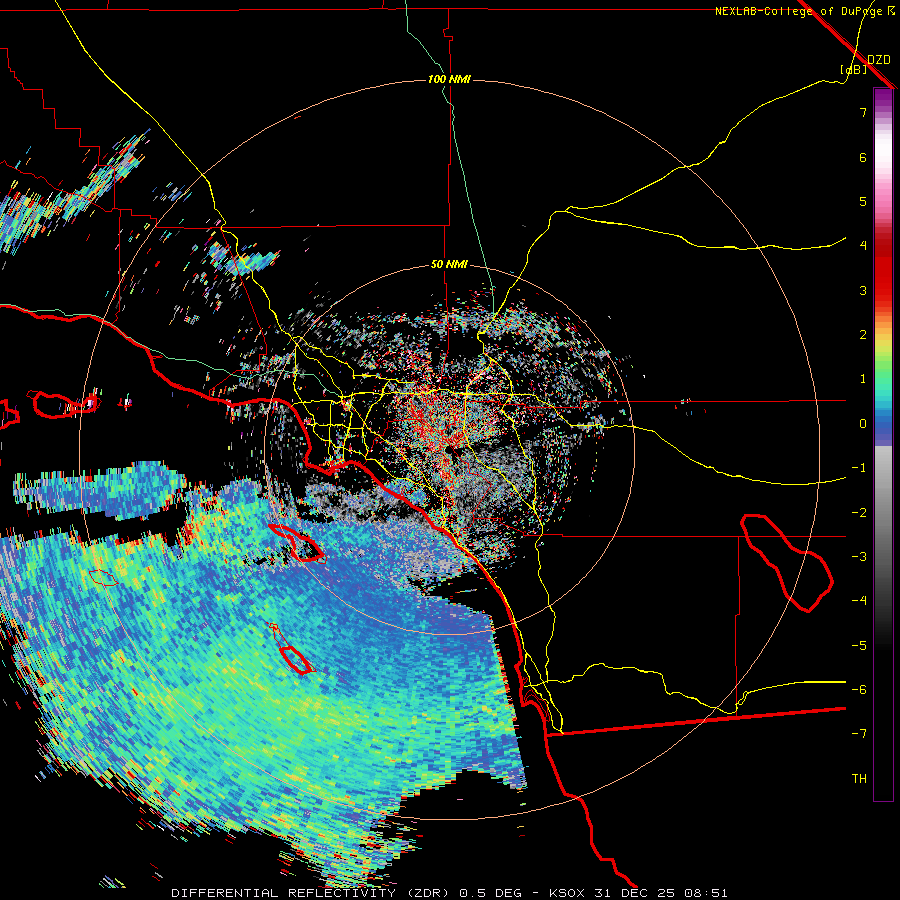Click the 2 value on color scale
900x900 pixels.
863,335
